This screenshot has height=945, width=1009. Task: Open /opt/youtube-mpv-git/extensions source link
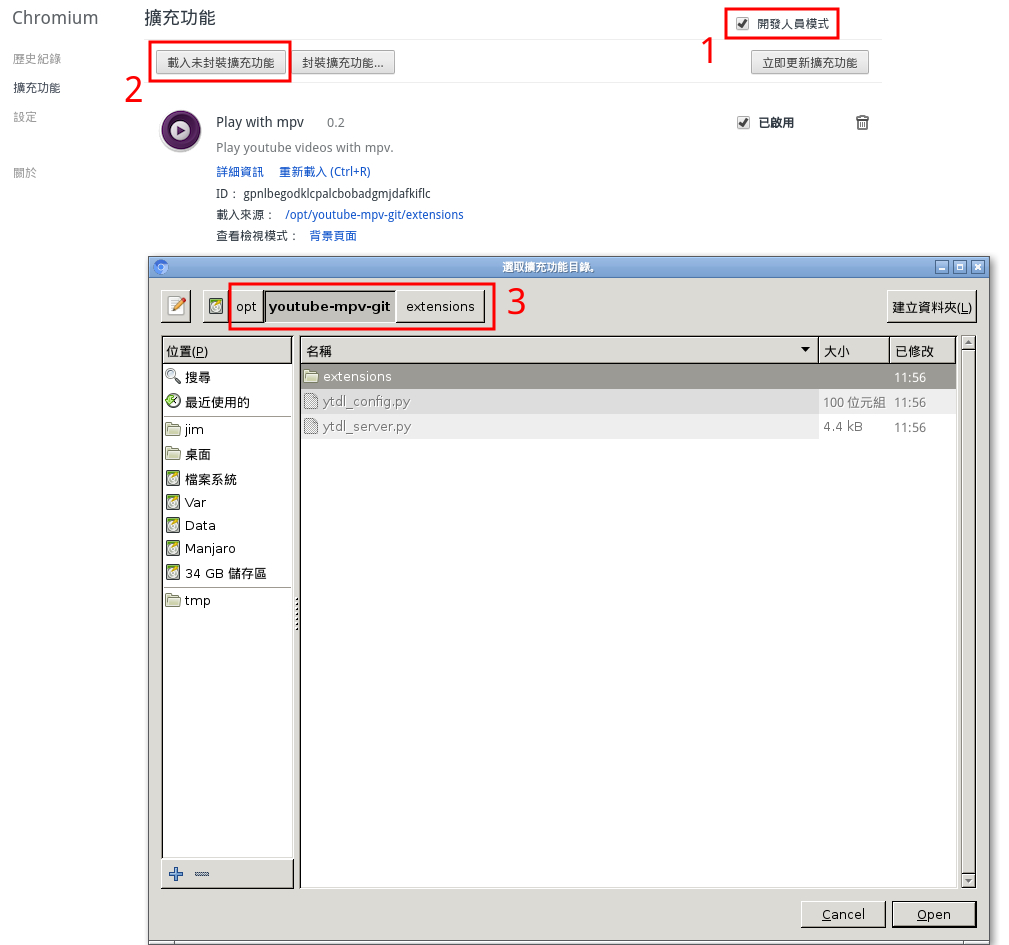[x=374, y=215]
